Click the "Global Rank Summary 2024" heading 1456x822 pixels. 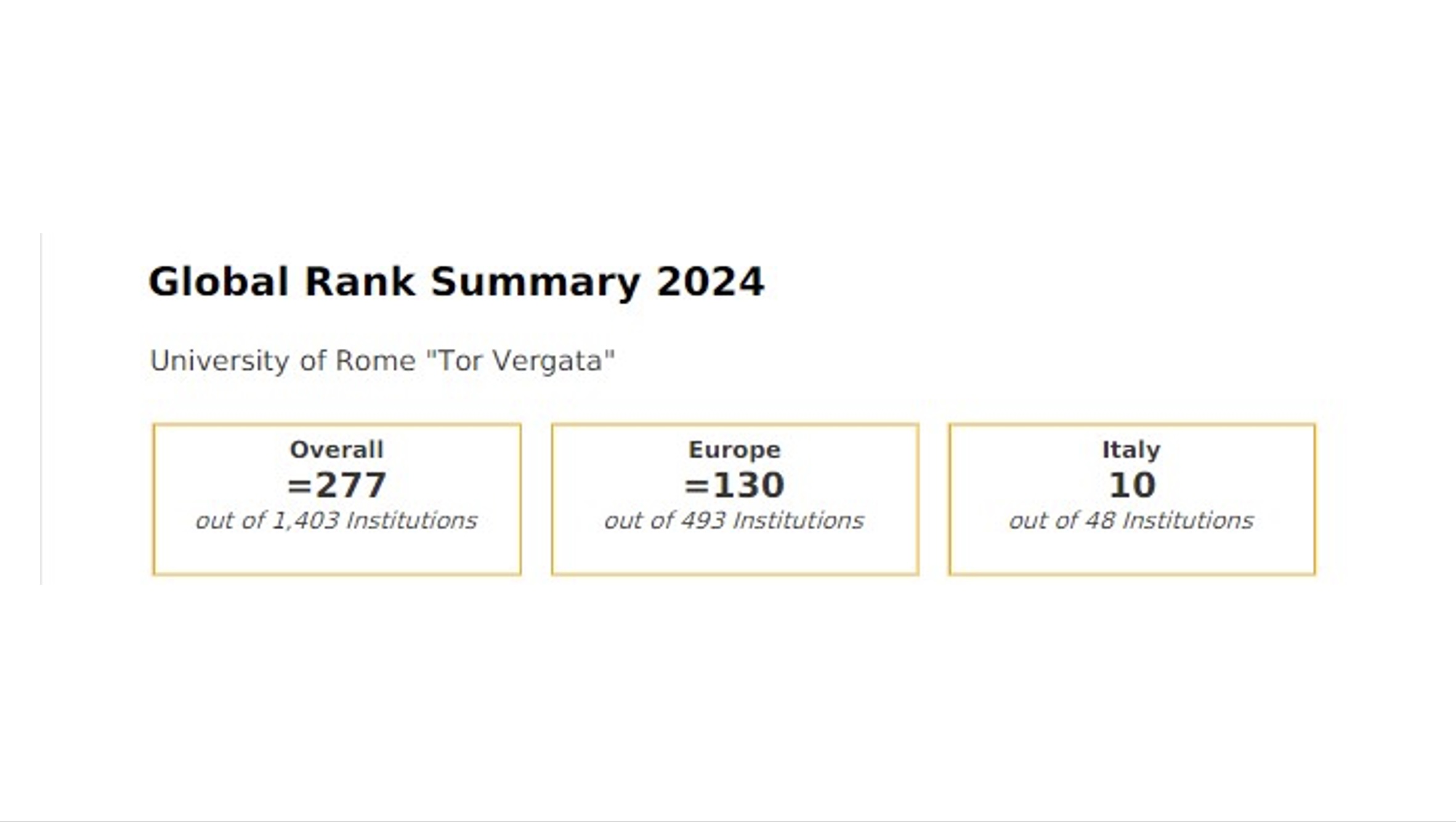(456, 282)
